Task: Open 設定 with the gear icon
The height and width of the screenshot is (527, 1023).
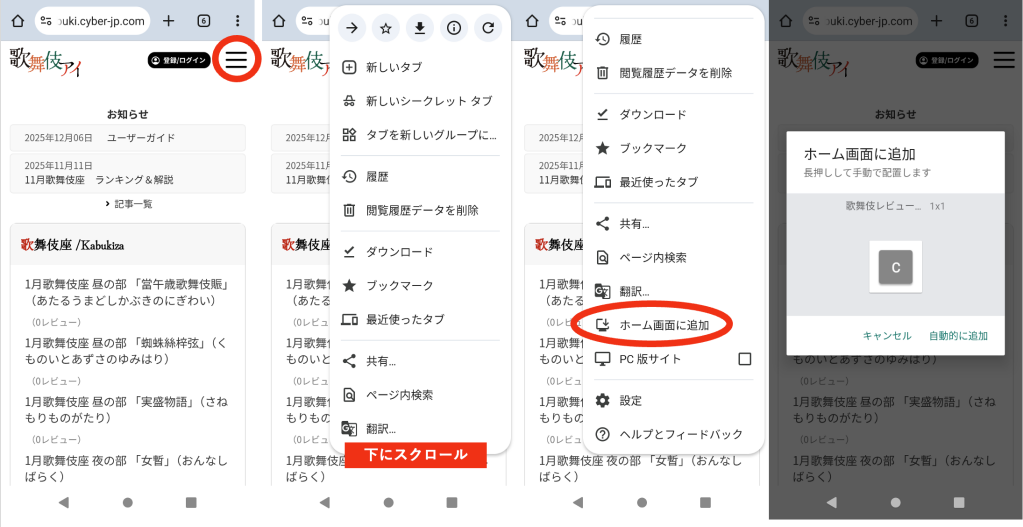Action: point(630,400)
